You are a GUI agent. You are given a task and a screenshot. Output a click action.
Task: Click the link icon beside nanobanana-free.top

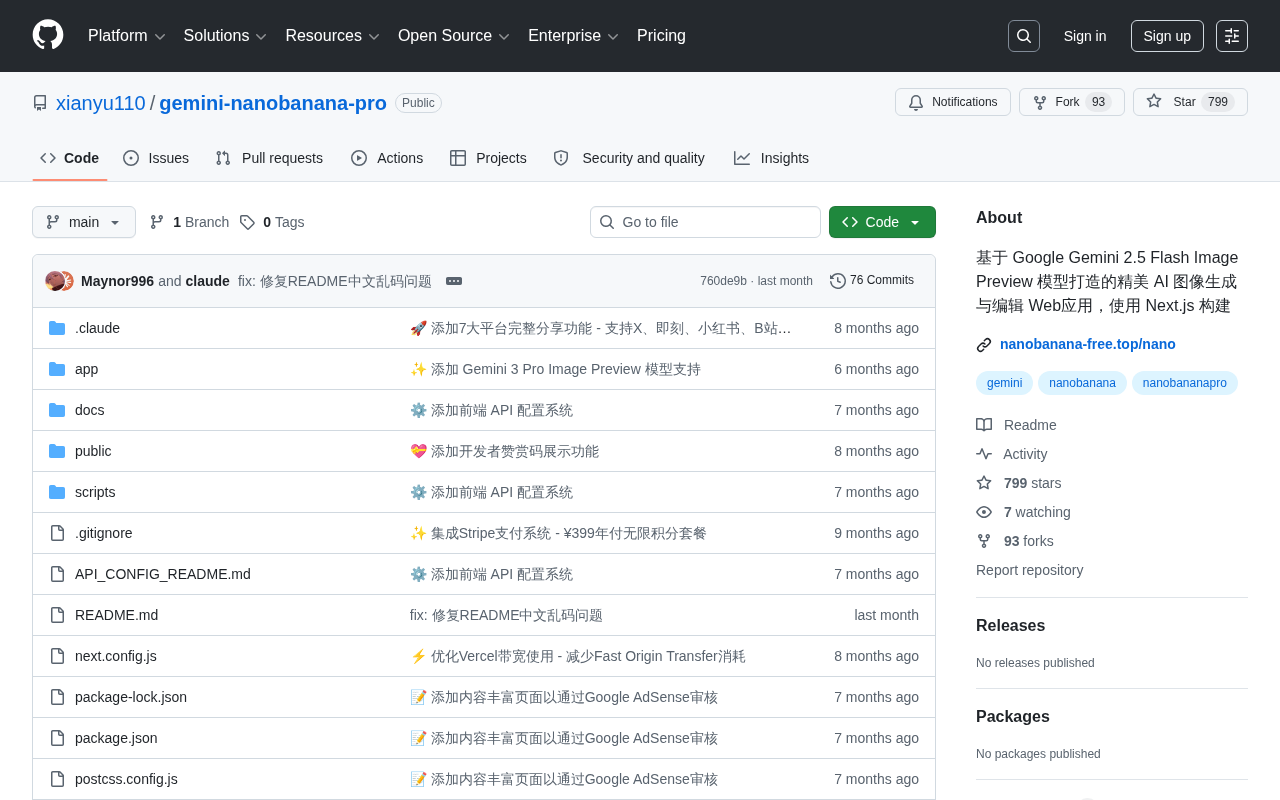(x=984, y=345)
